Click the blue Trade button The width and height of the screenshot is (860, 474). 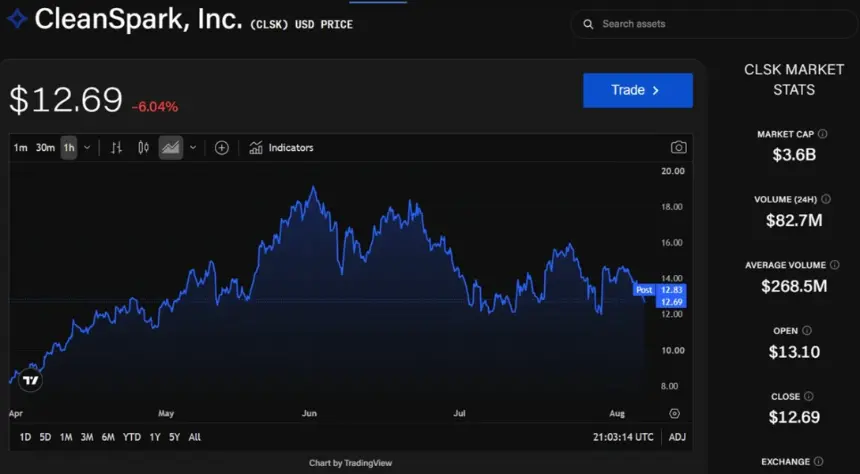[x=638, y=91]
